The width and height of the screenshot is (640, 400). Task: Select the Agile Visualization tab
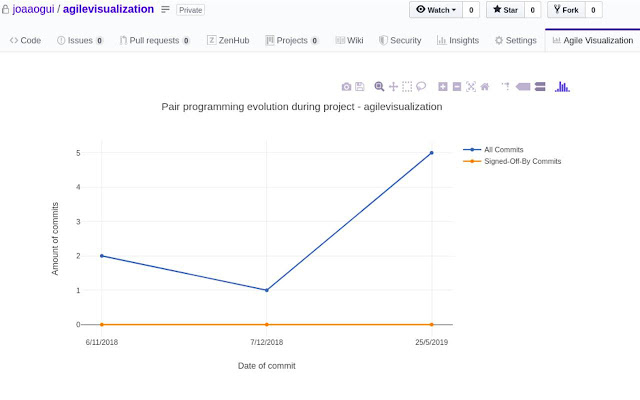click(x=593, y=40)
